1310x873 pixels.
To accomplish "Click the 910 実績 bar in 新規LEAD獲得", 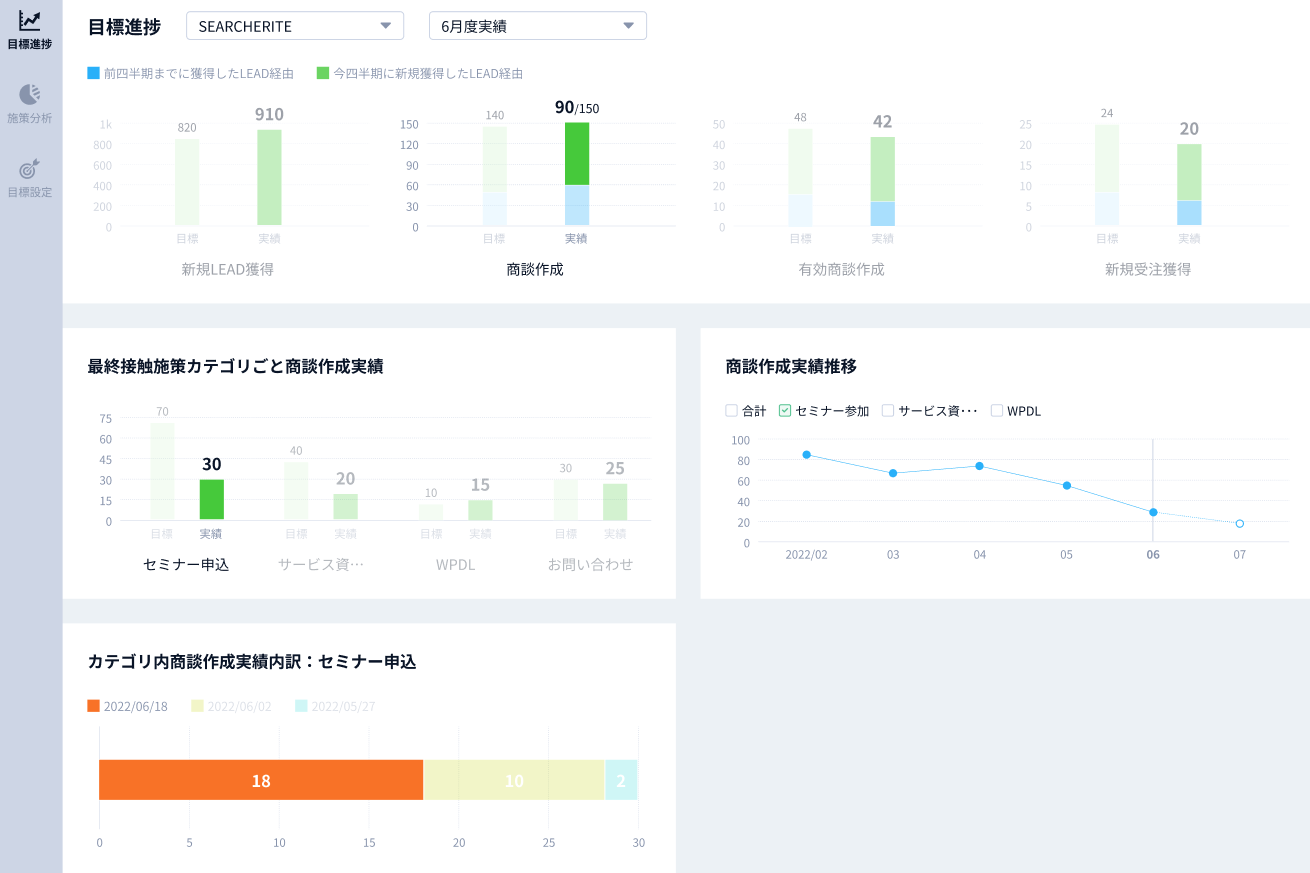I will point(269,177).
